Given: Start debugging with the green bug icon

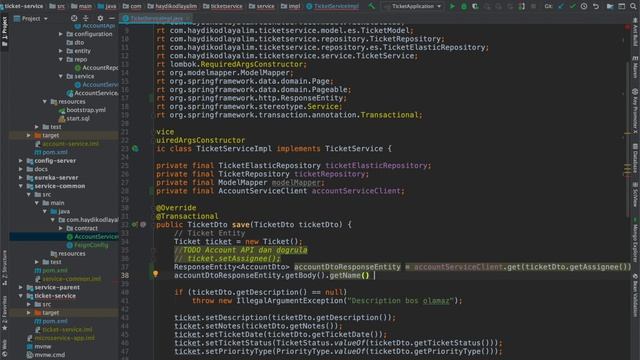Looking at the screenshot, I should (464, 6).
